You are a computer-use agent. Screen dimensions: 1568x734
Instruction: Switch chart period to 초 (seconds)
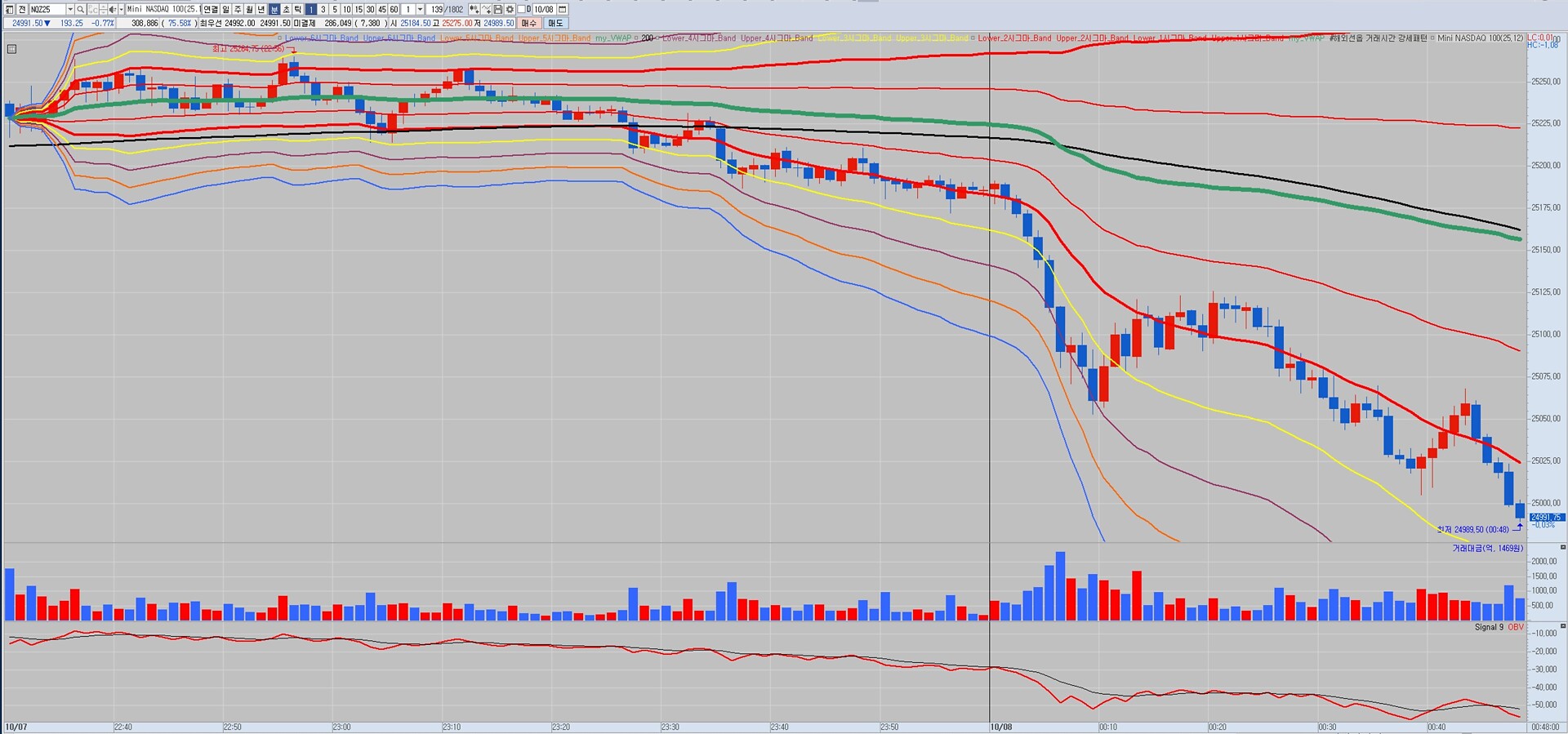click(x=286, y=9)
